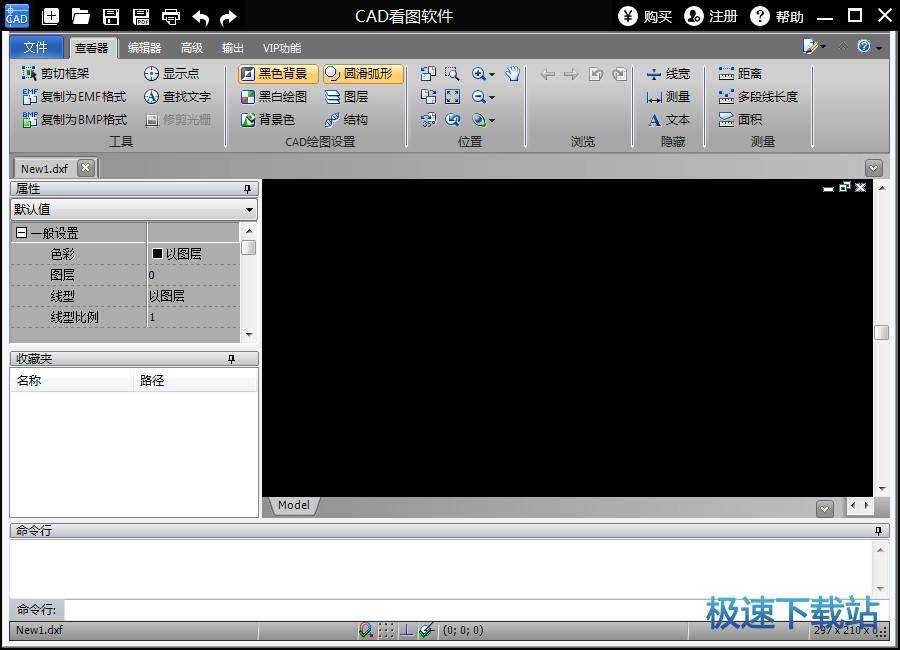This screenshot has width=900, height=650.
Task: Pick Background Color (背景色) swatch
Action: pyautogui.click(x=267, y=120)
